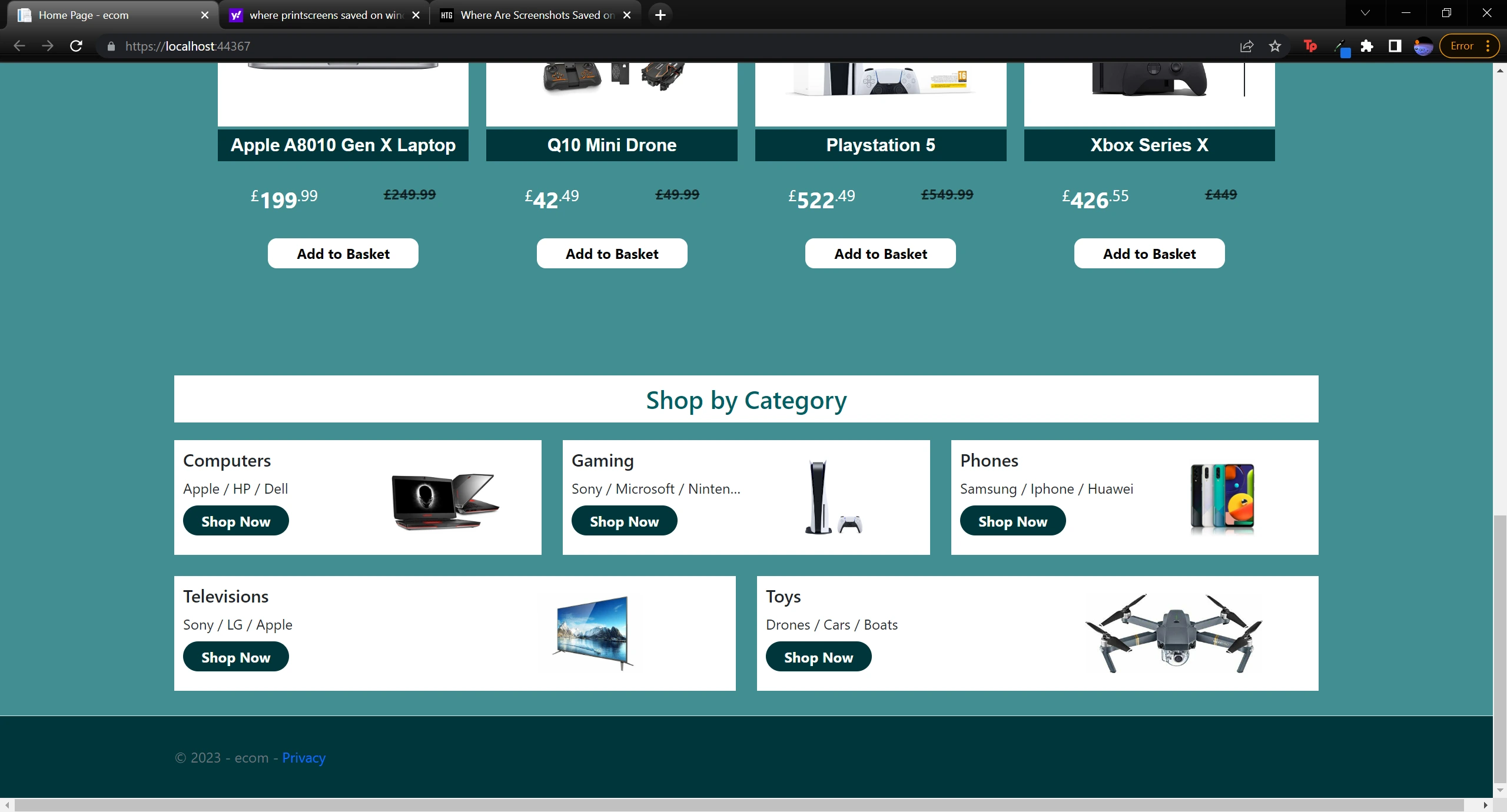Open the Tampermonkey extension icon
The image size is (1507, 812).
(1309, 46)
